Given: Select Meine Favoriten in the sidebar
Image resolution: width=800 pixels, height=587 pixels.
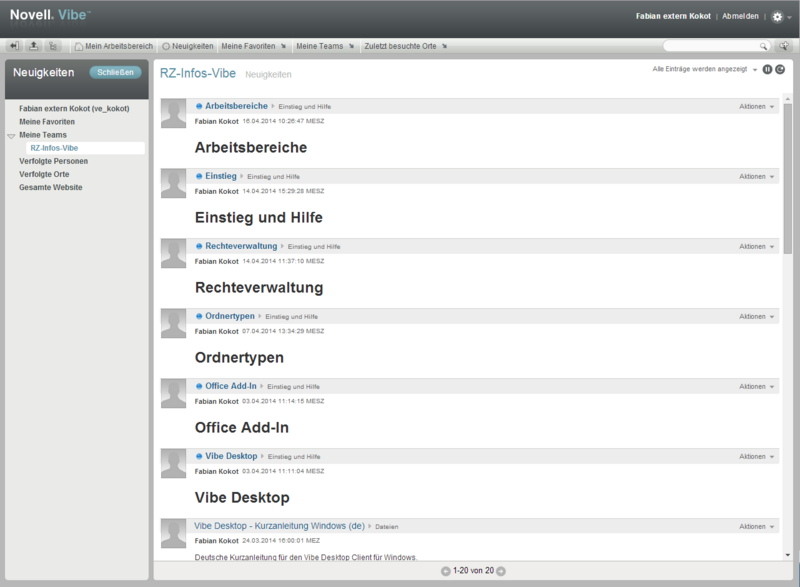Looking at the screenshot, I should [x=47, y=122].
